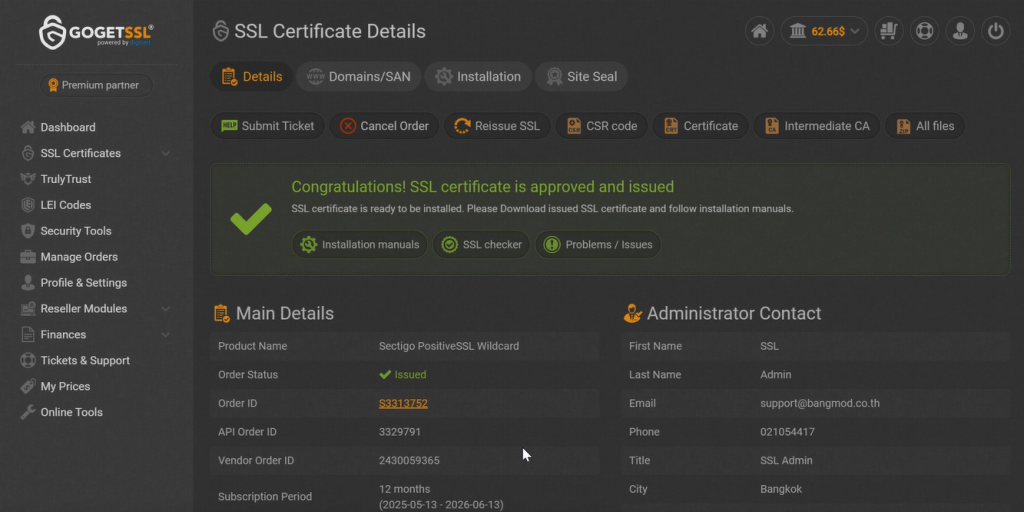Click the Reissue SSL button
Image resolution: width=1024 pixels, height=512 pixels.
pyautogui.click(x=497, y=126)
